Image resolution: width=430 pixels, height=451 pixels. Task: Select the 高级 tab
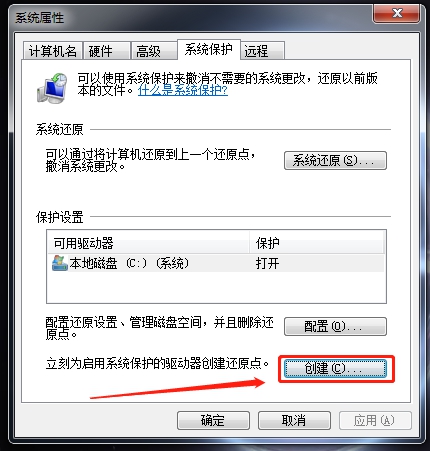coord(154,51)
